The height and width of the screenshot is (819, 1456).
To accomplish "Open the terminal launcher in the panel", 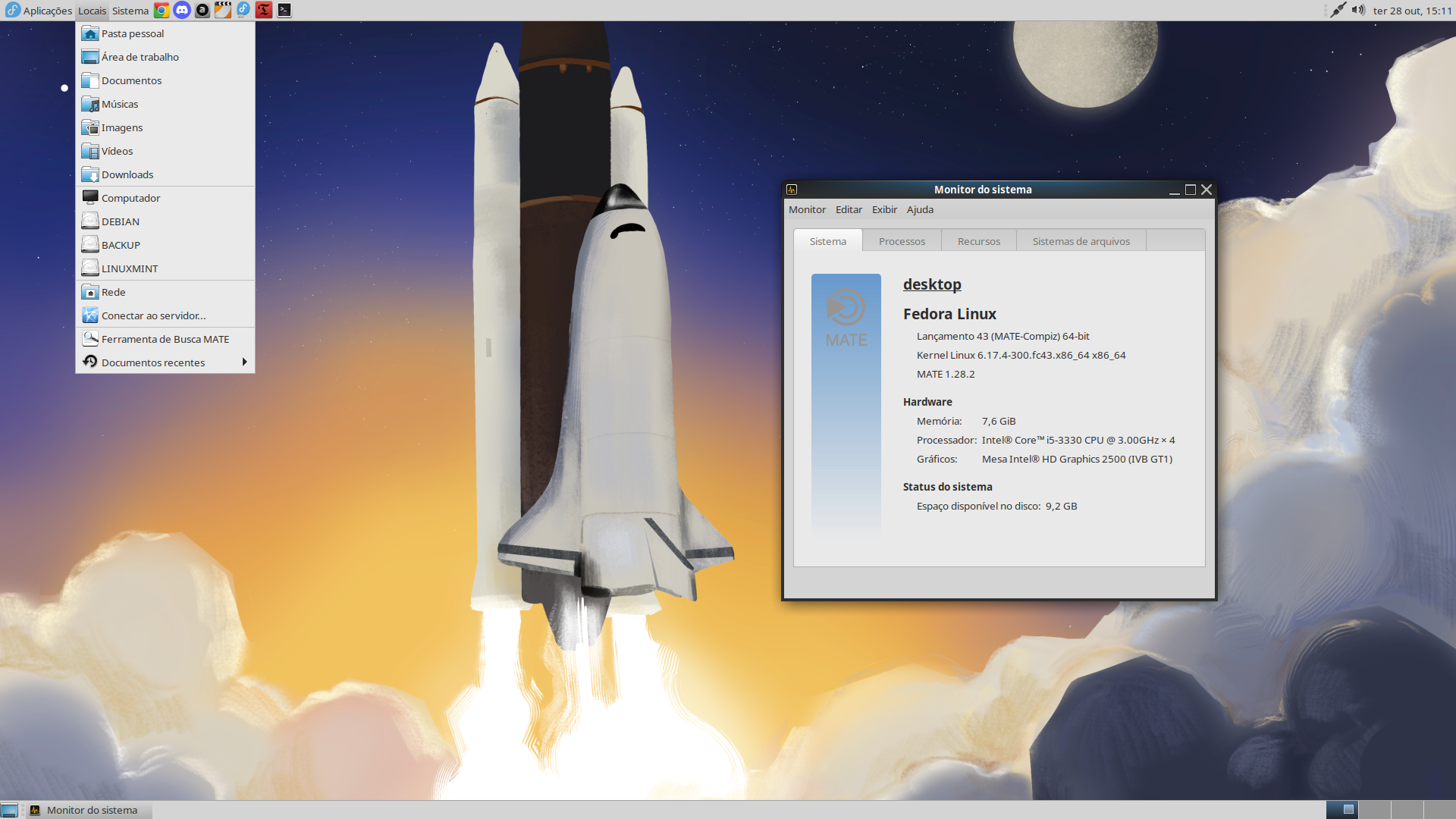I will coord(284,11).
